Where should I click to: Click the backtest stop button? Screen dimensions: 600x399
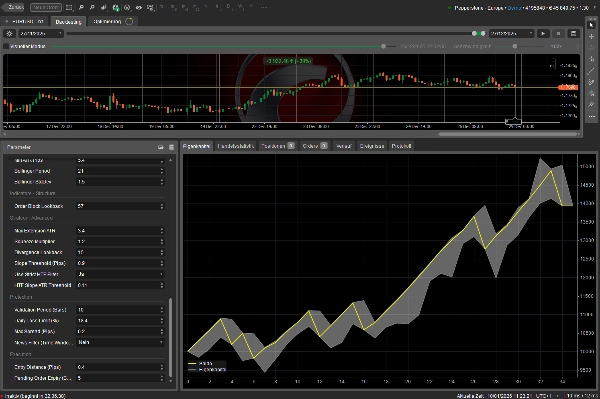558,34
